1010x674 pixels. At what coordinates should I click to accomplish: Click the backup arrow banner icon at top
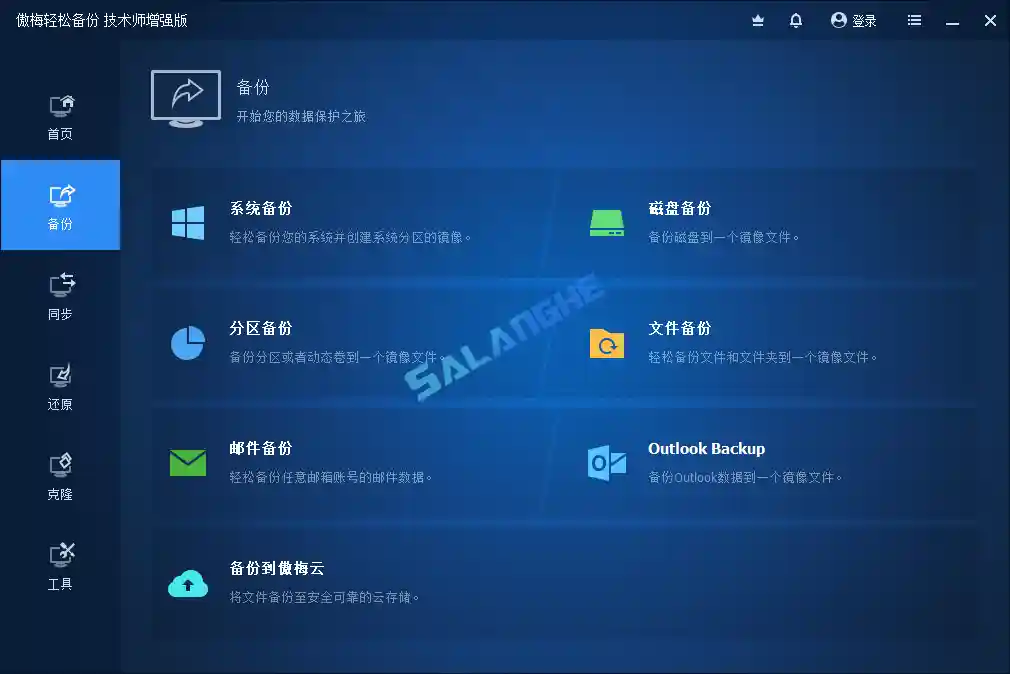pos(185,97)
